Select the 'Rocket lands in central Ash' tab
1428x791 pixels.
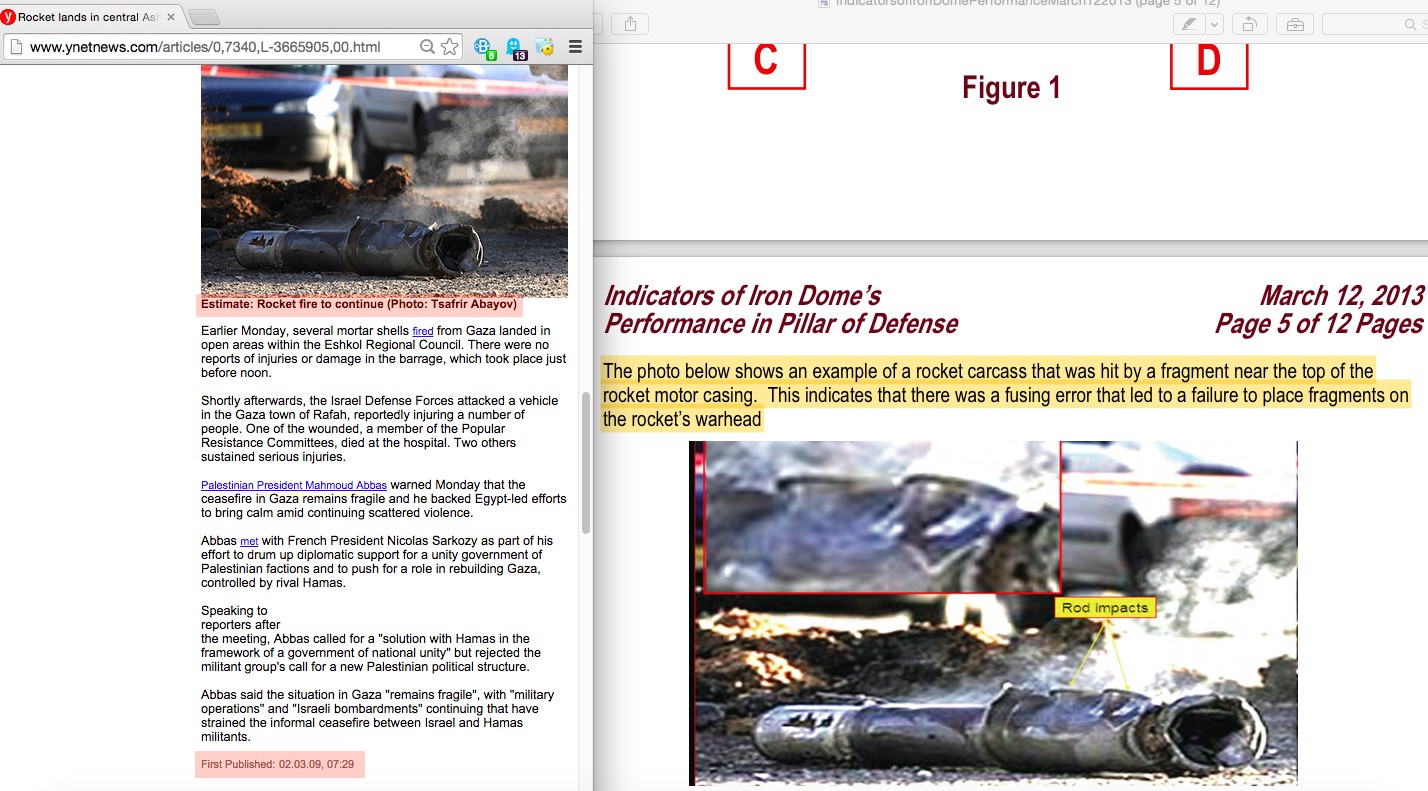click(90, 17)
